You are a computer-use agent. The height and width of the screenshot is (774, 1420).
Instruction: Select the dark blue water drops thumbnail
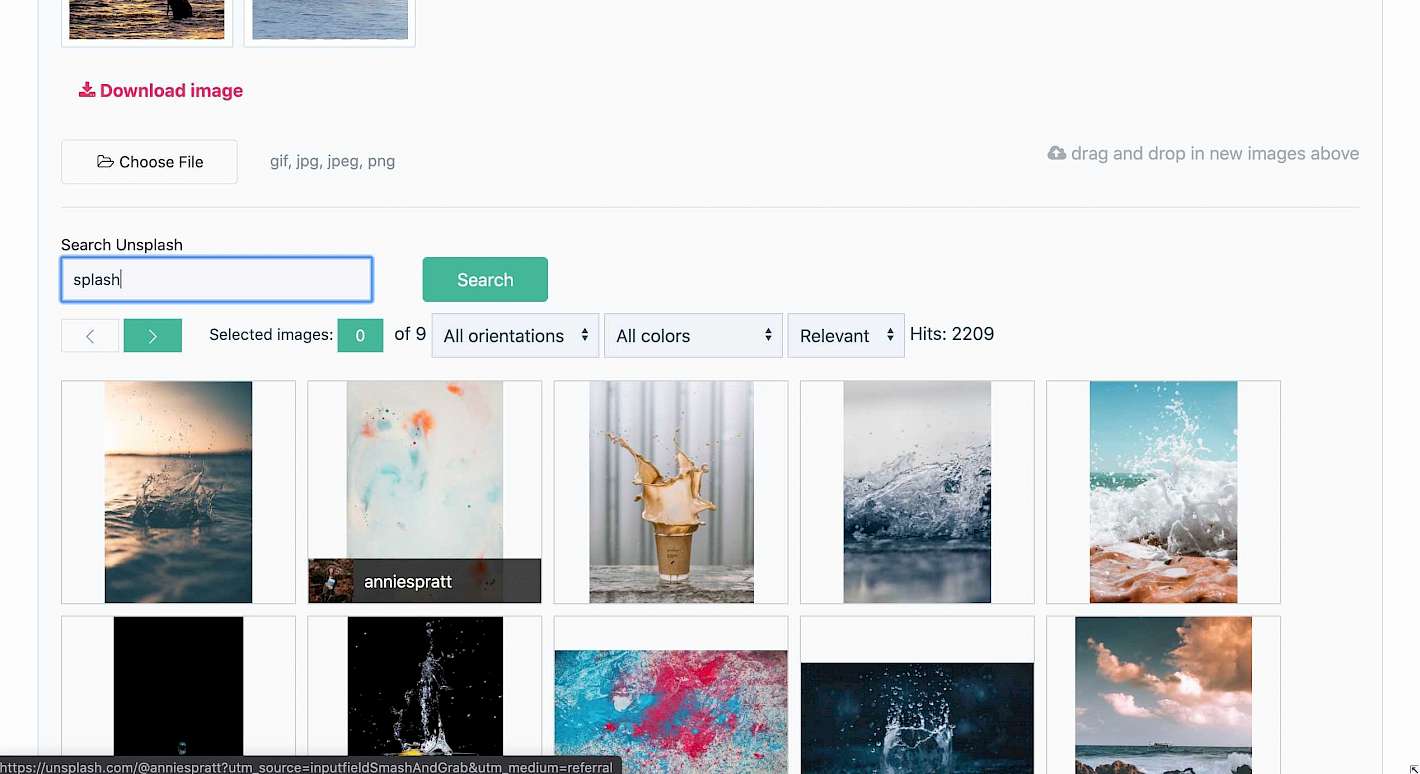[917, 695]
